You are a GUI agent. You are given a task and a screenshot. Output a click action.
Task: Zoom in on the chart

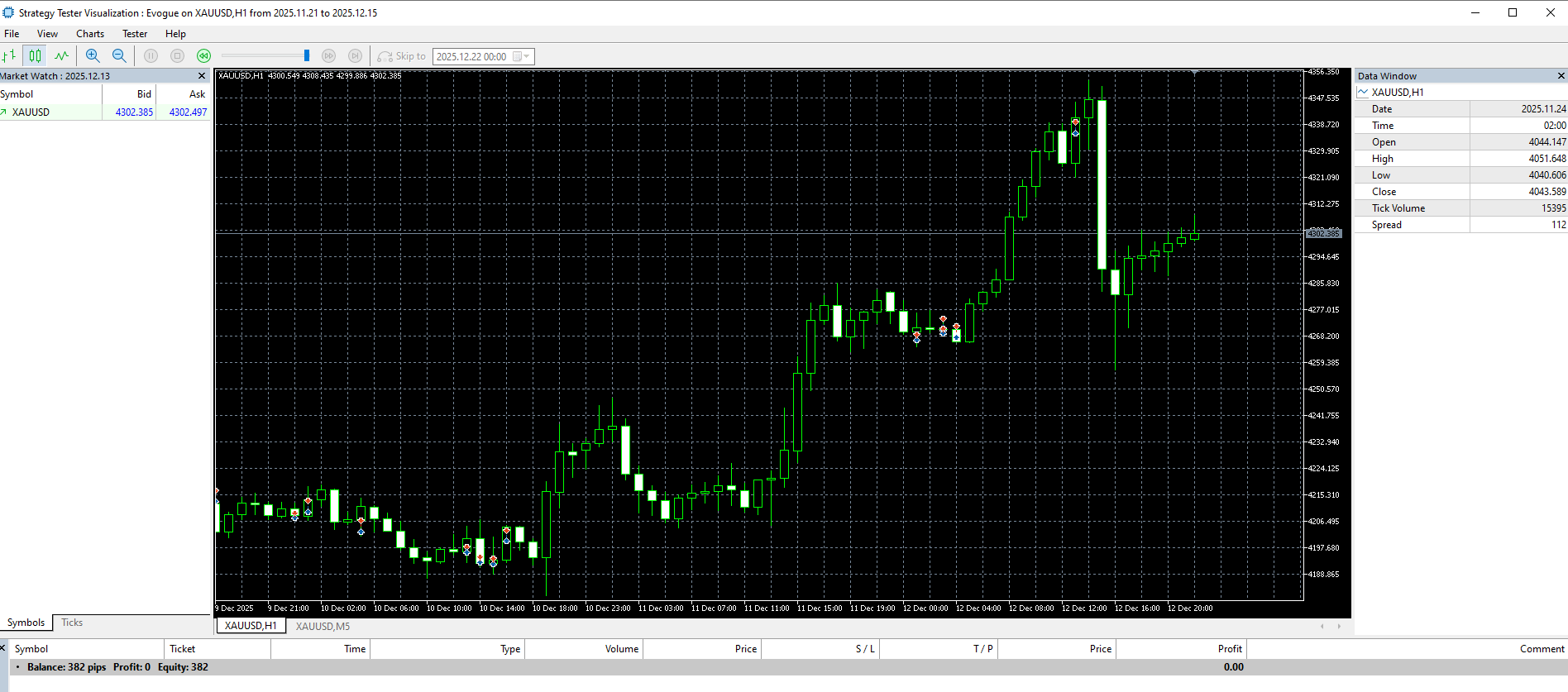pyautogui.click(x=93, y=56)
